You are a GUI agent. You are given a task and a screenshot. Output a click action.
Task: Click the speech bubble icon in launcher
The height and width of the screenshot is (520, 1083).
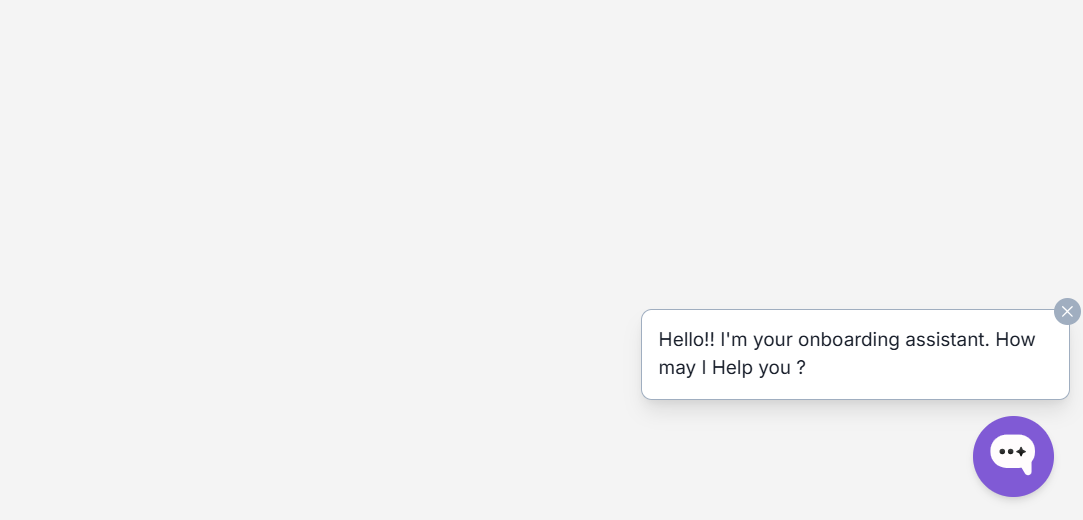pyautogui.click(x=1012, y=454)
